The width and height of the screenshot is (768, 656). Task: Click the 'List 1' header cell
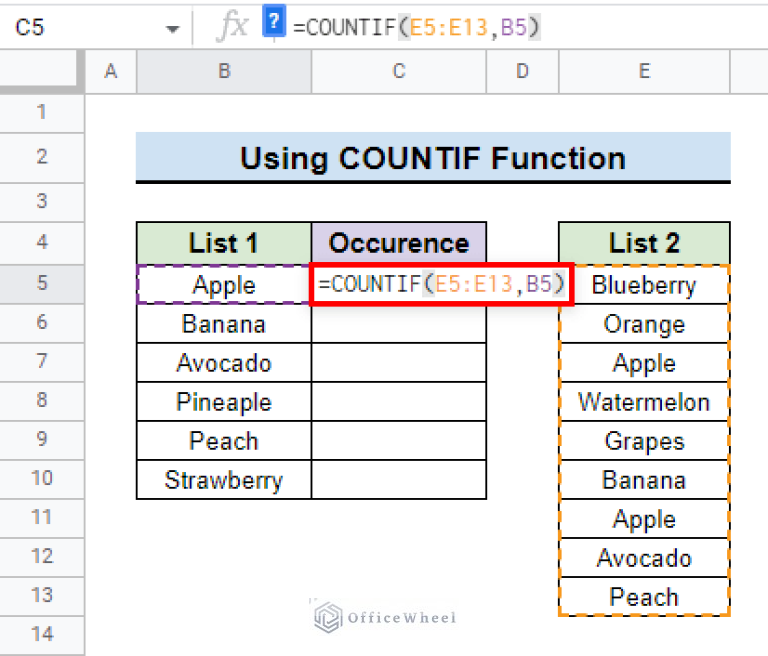(x=224, y=243)
